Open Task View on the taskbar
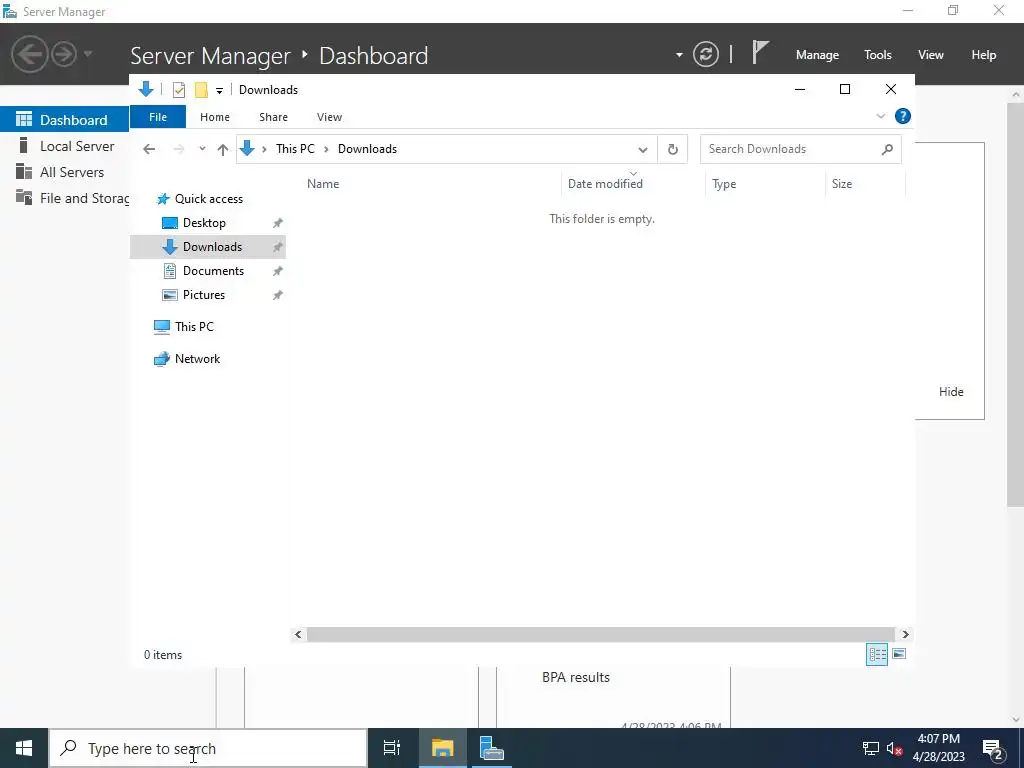This screenshot has width=1024, height=768. 392,748
